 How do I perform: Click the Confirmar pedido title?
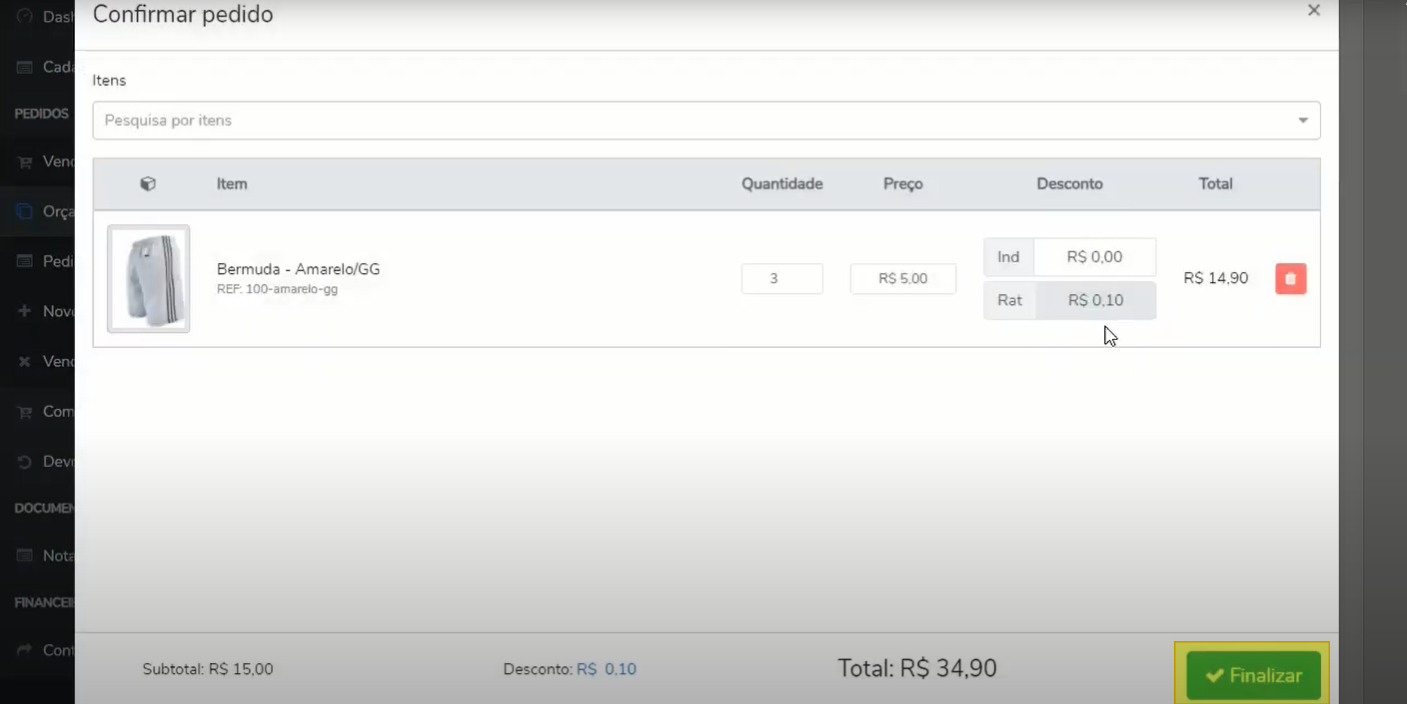[x=183, y=15]
